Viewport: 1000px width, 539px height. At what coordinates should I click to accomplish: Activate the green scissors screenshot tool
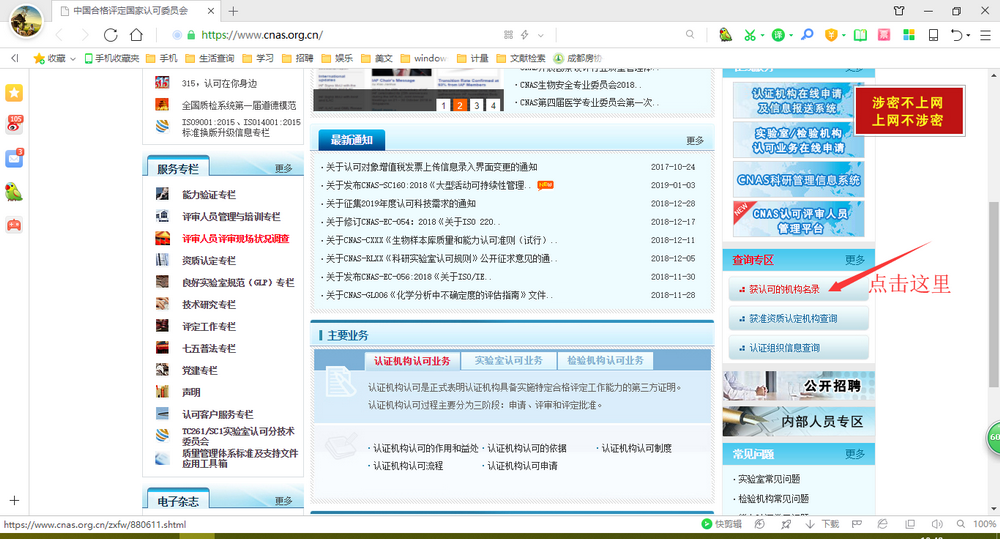pyautogui.click(x=750, y=35)
